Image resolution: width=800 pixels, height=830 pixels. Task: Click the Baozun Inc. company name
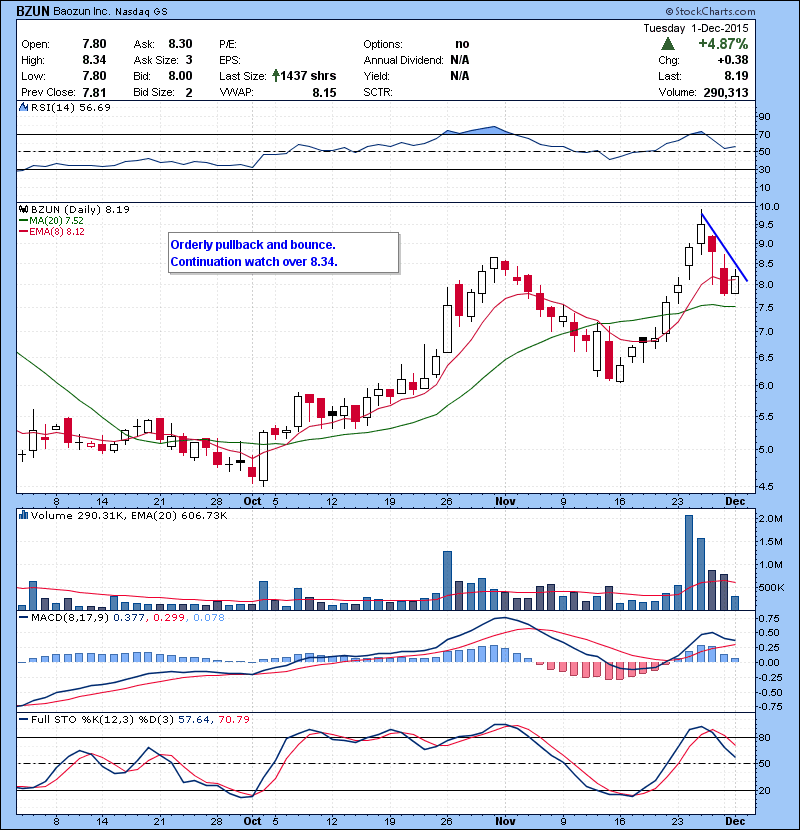pos(81,11)
